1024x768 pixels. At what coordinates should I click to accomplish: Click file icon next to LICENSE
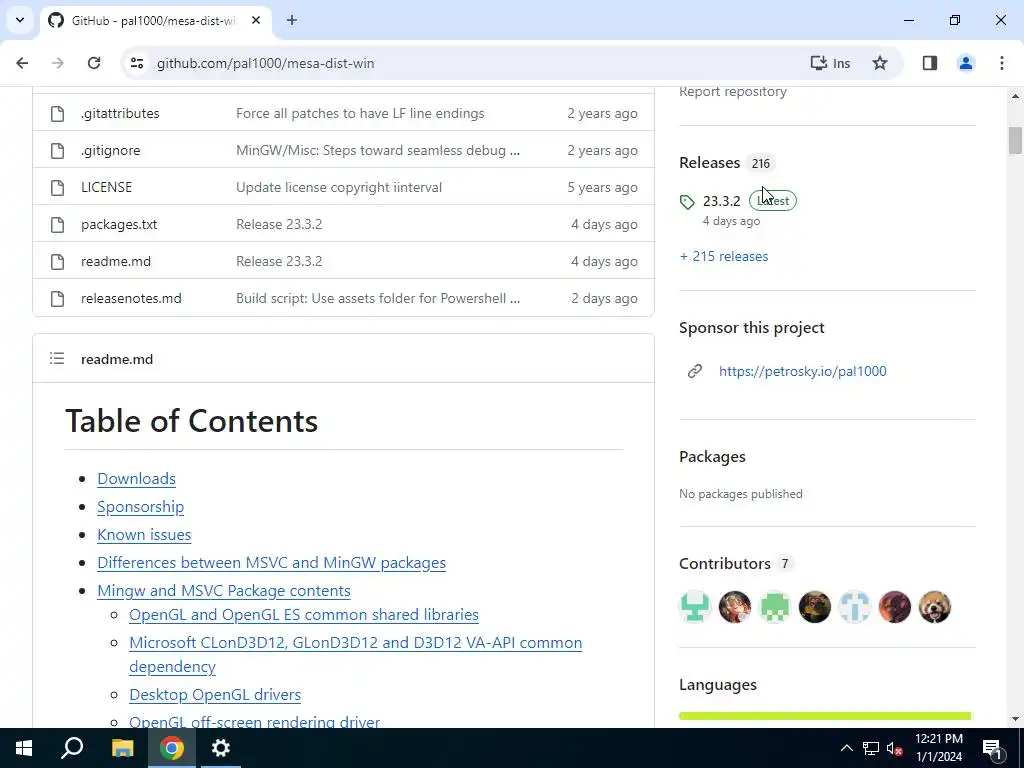coord(57,188)
